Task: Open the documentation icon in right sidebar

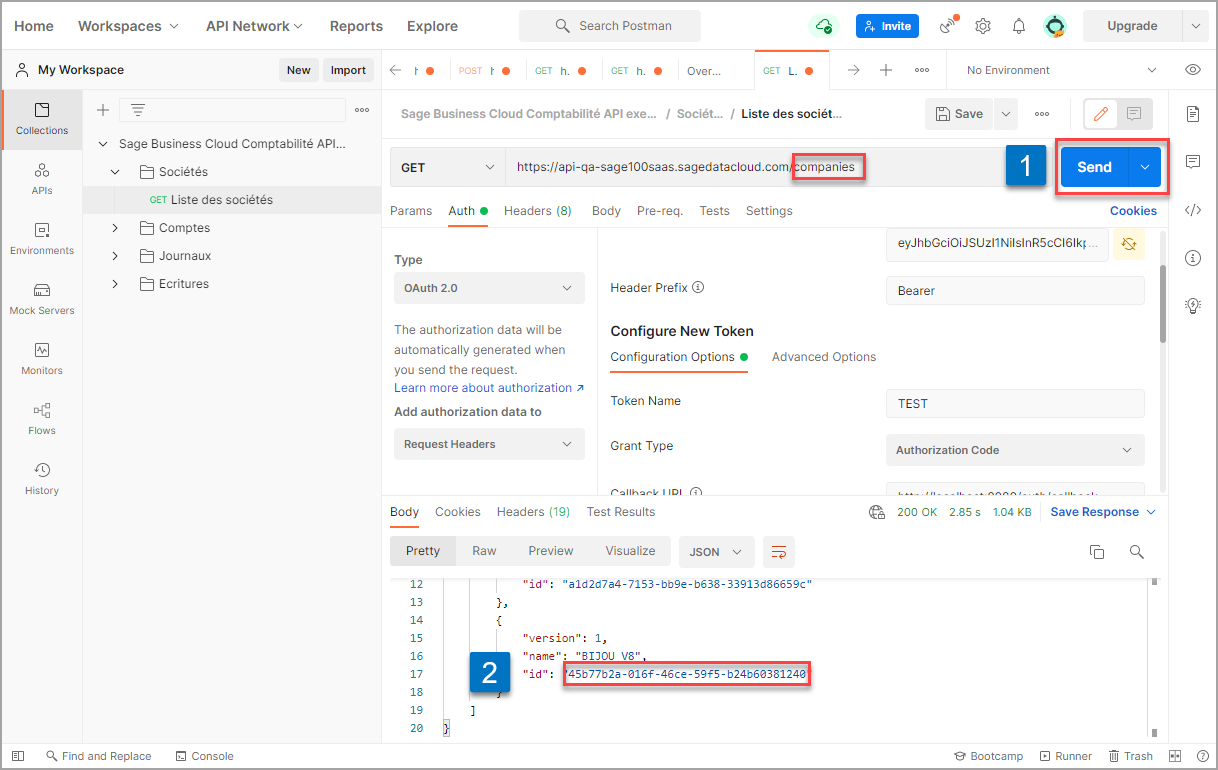Action: point(1192,114)
